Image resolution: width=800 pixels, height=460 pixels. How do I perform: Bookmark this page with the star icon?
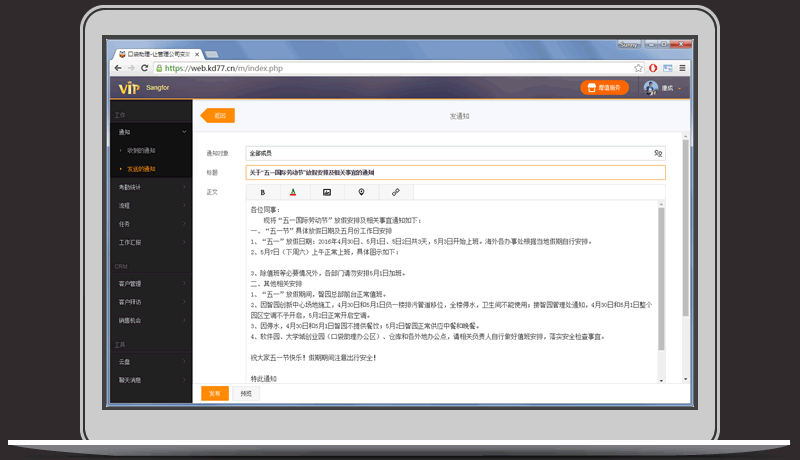[638, 68]
